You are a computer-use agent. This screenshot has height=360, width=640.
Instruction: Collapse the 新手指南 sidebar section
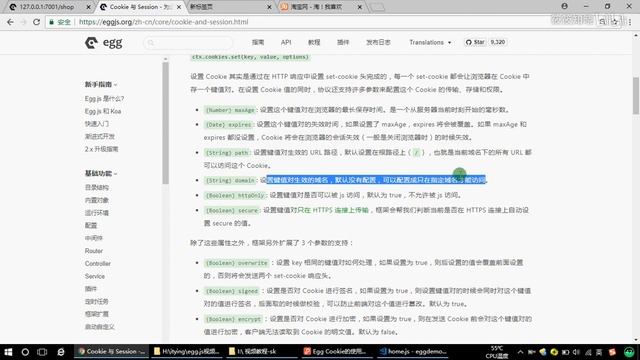click(101, 84)
